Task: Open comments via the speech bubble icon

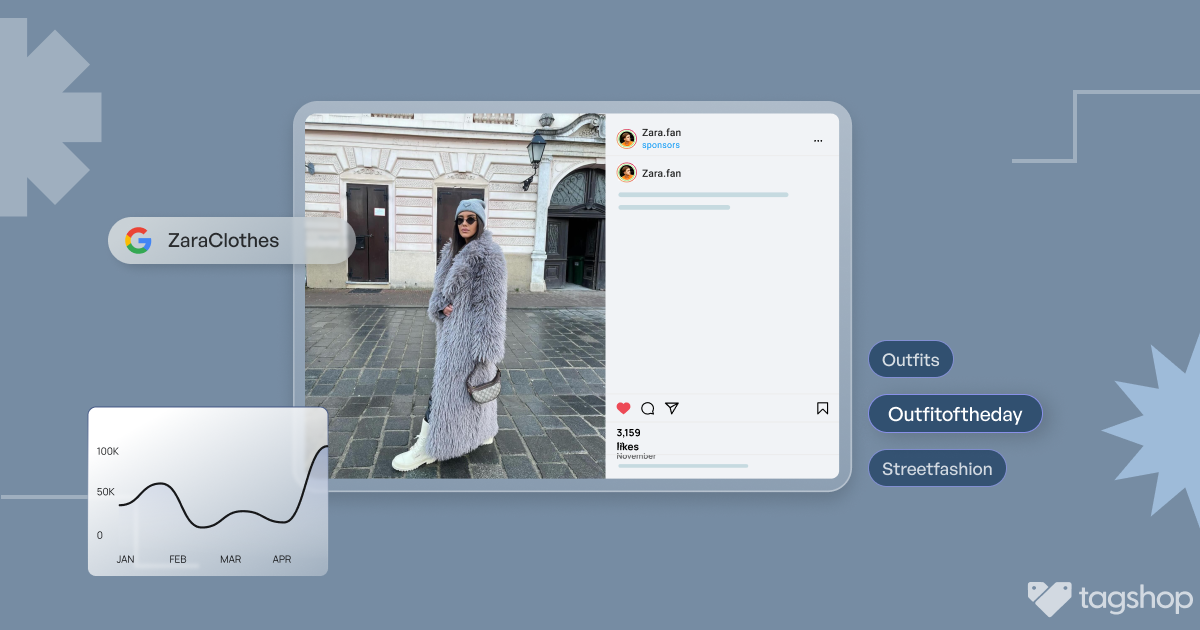Action: tap(648, 408)
